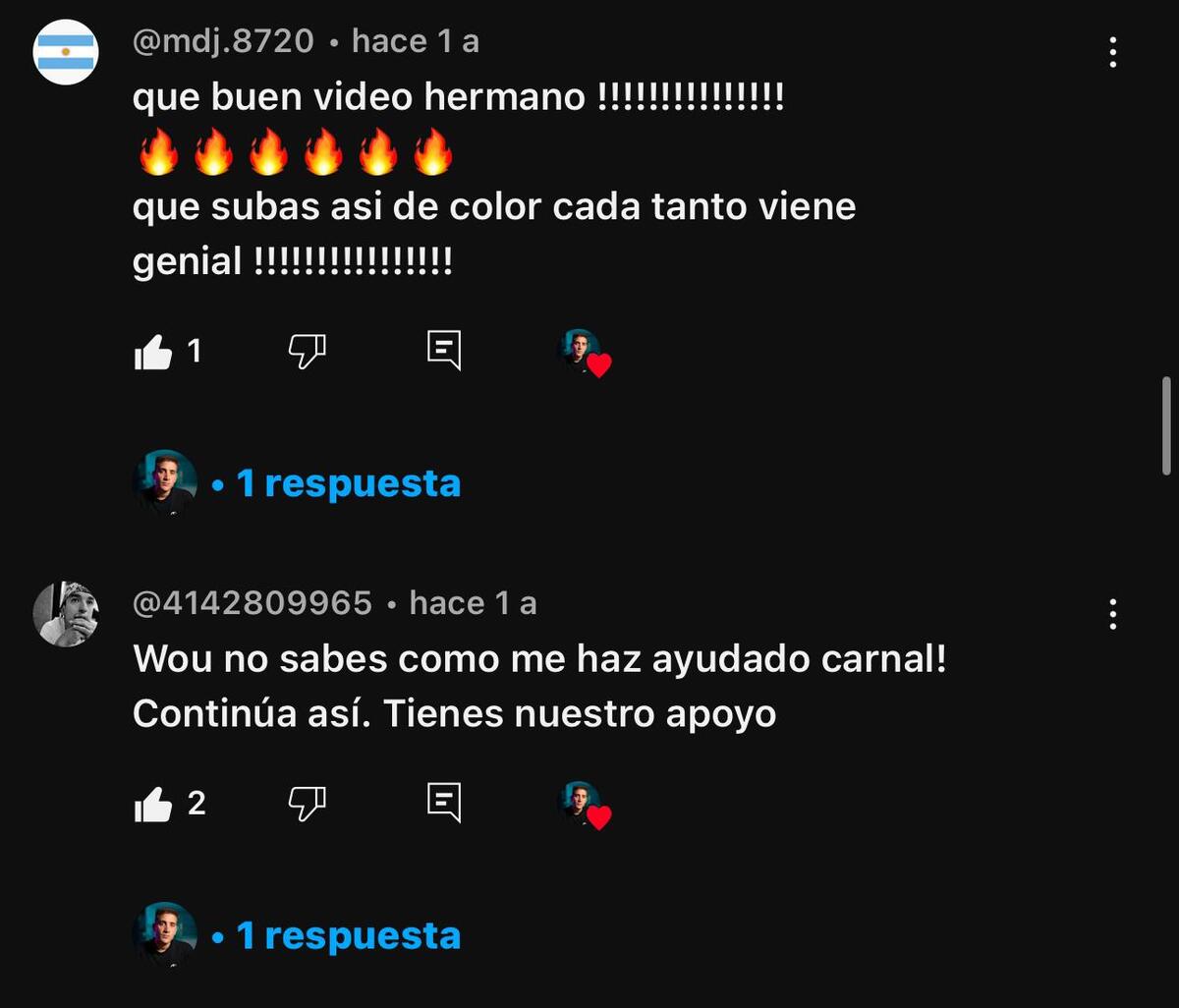This screenshot has height=1008, width=1179.
Task: Open the @4142809965 username link
Action: click(253, 603)
